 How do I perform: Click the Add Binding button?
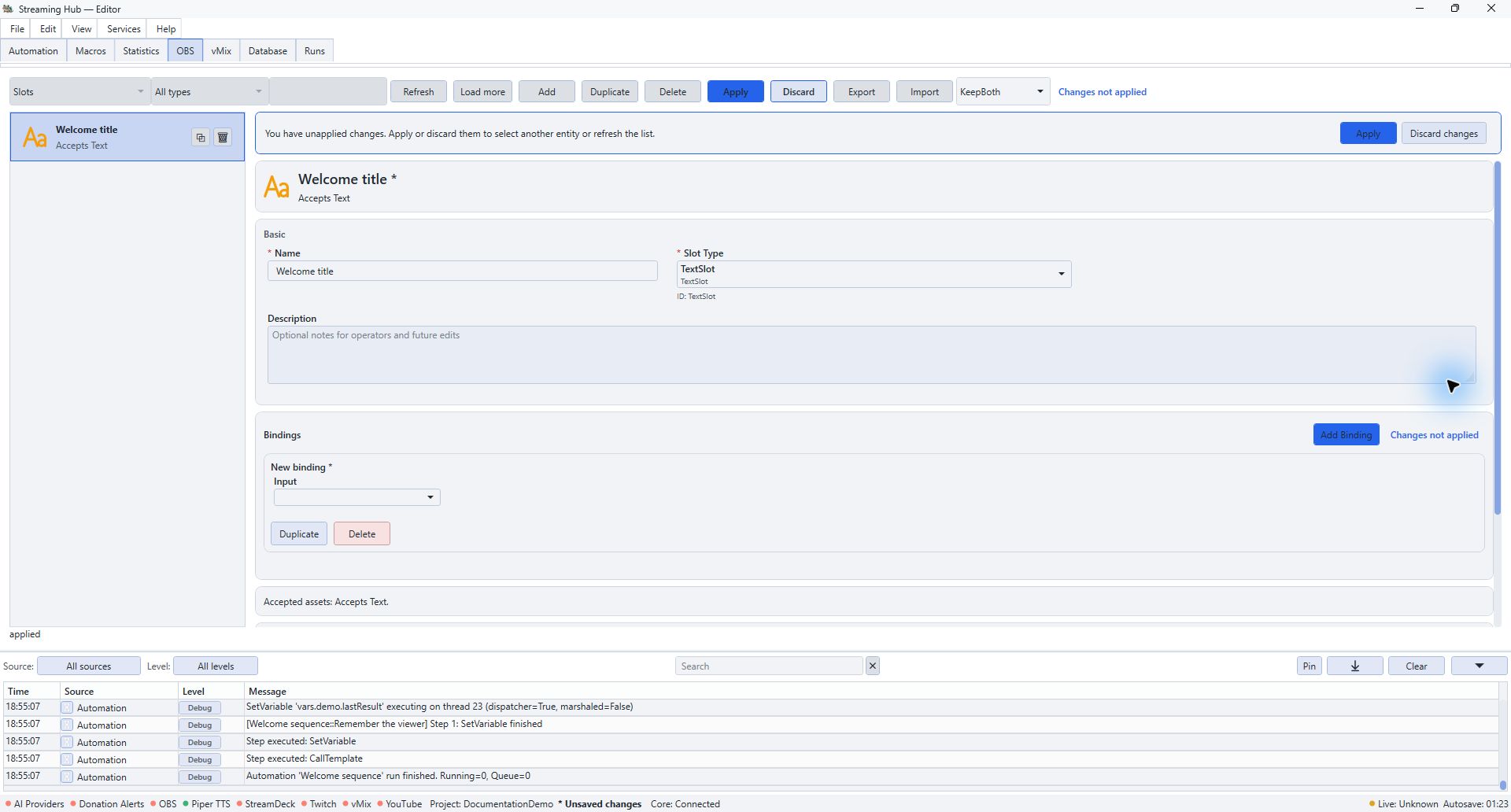1346,435
